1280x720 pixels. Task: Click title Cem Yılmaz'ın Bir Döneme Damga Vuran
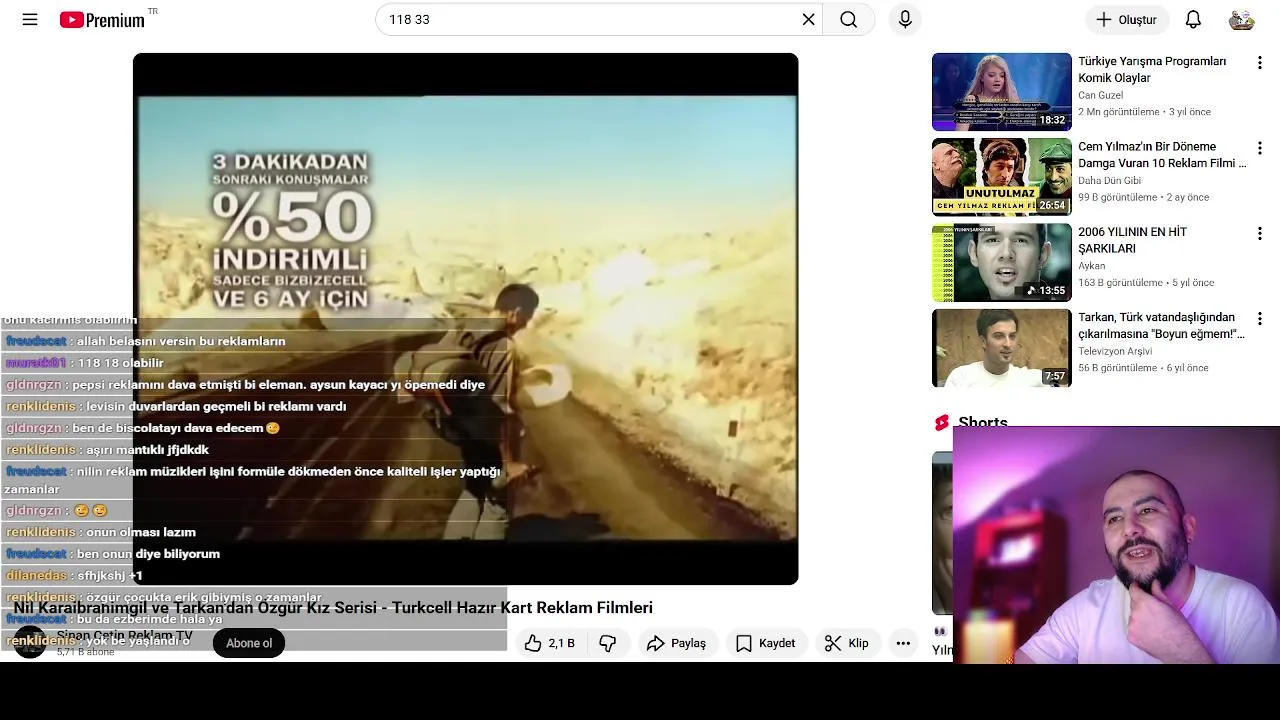coord(1162,155)
